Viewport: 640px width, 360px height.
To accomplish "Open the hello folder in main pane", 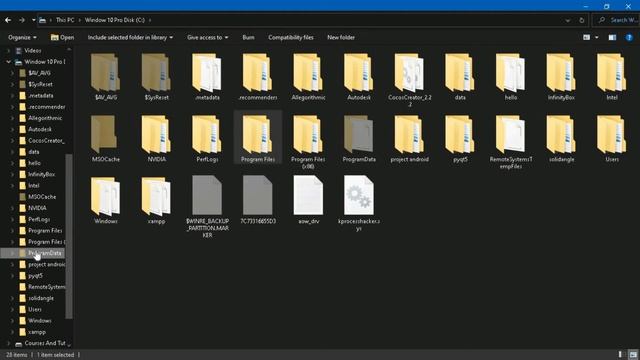I will tap(511, 73).
